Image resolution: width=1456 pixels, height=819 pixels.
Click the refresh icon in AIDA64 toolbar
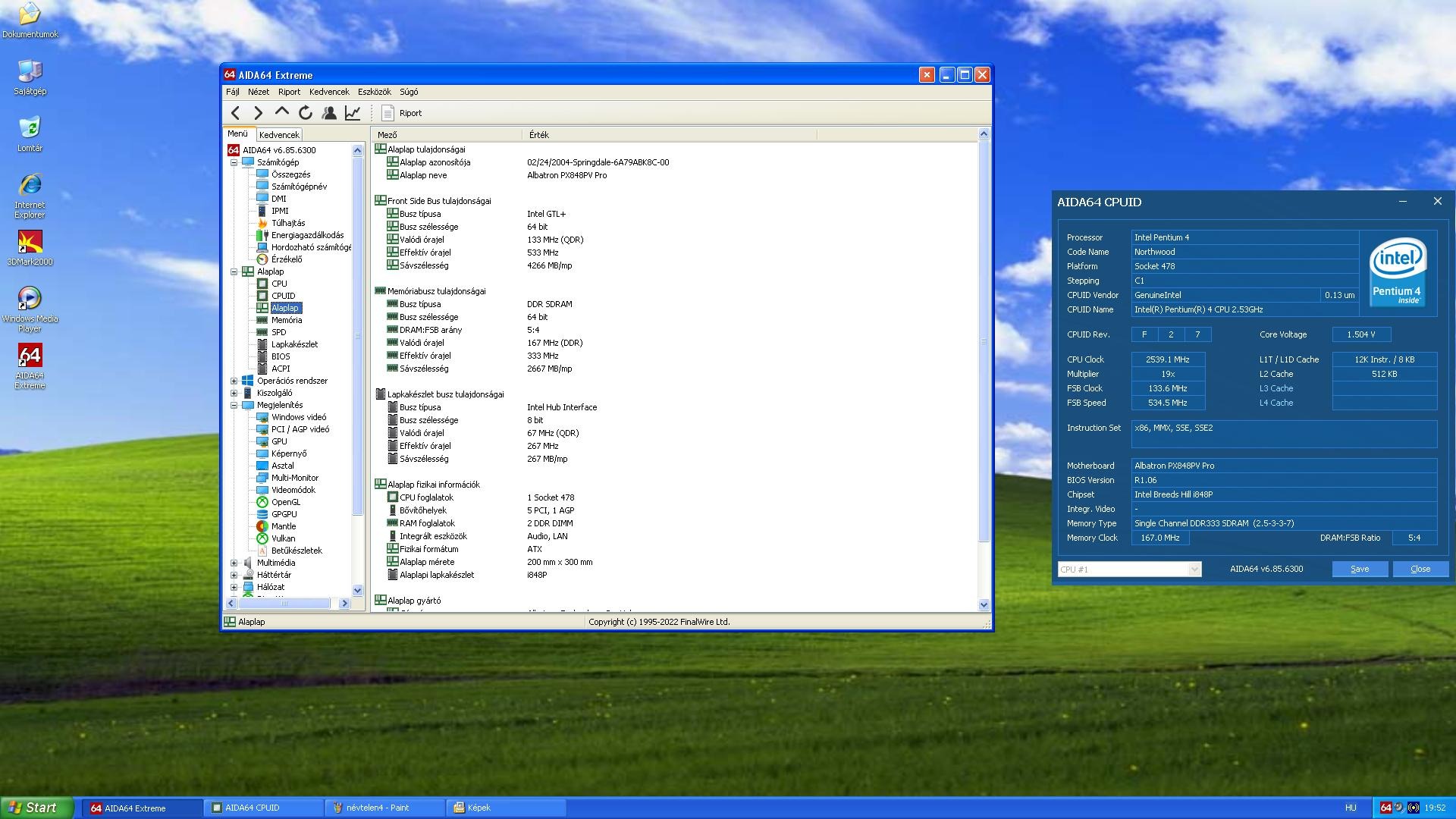(x=306, y=113)
